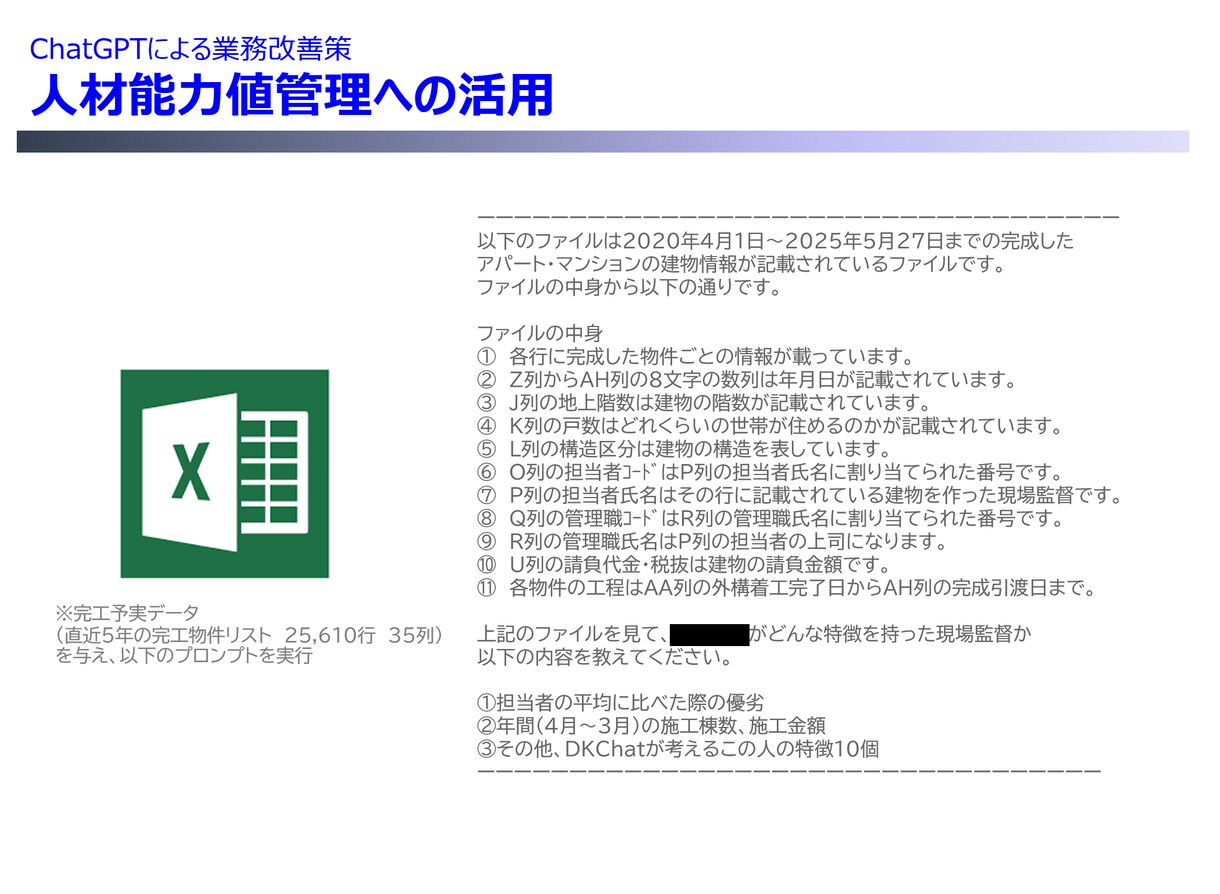Click the line "を与え、以下のプロンプトを実行"
The height and width of the screenshot is (894, 1220).
coord(185,656)
